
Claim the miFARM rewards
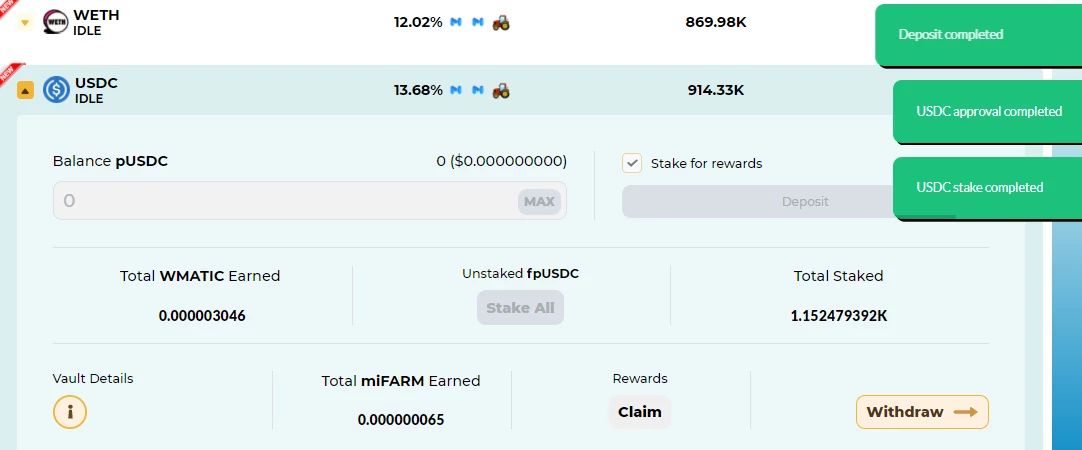point(640,412)
